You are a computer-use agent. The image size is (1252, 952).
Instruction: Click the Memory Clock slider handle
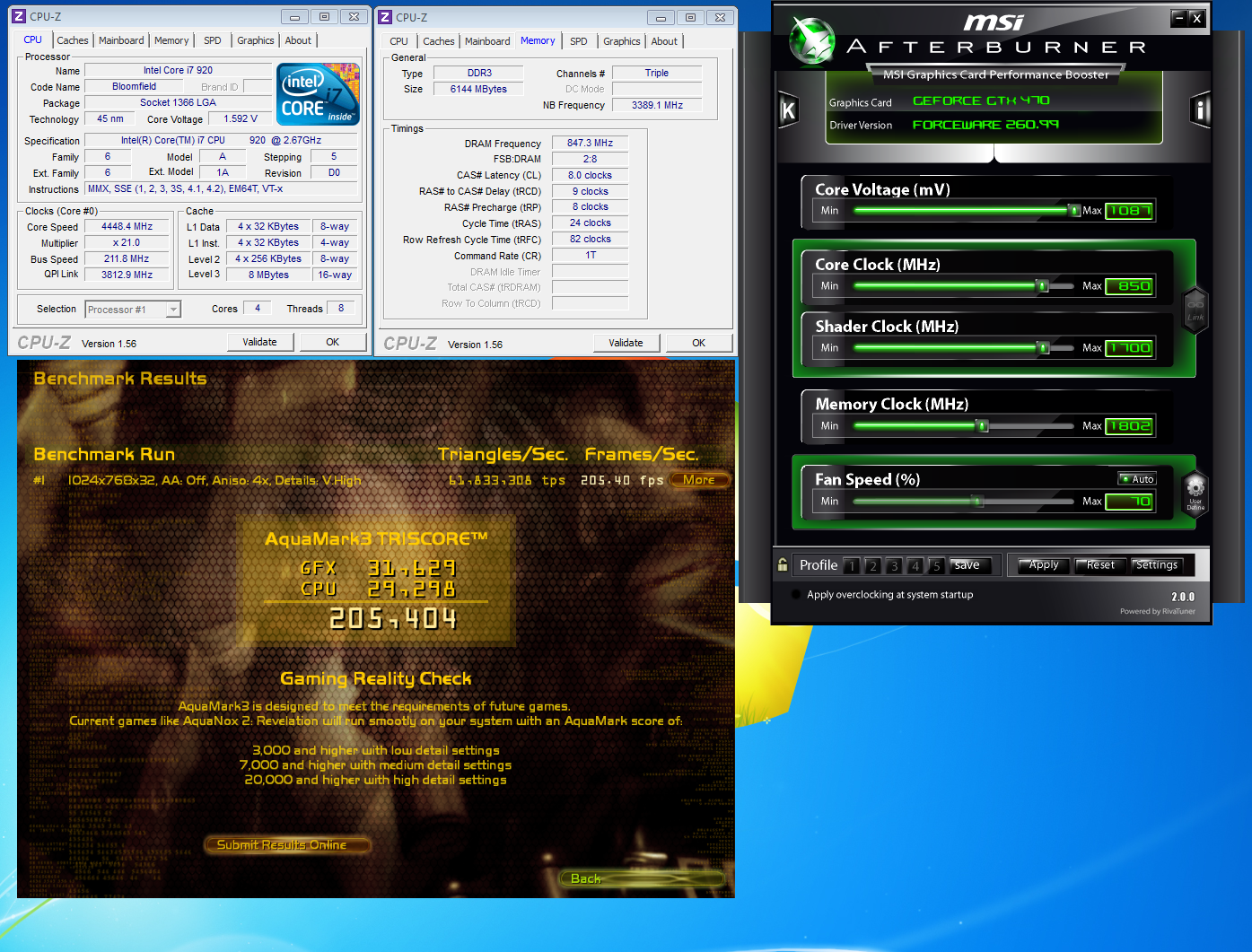[983, 426]
